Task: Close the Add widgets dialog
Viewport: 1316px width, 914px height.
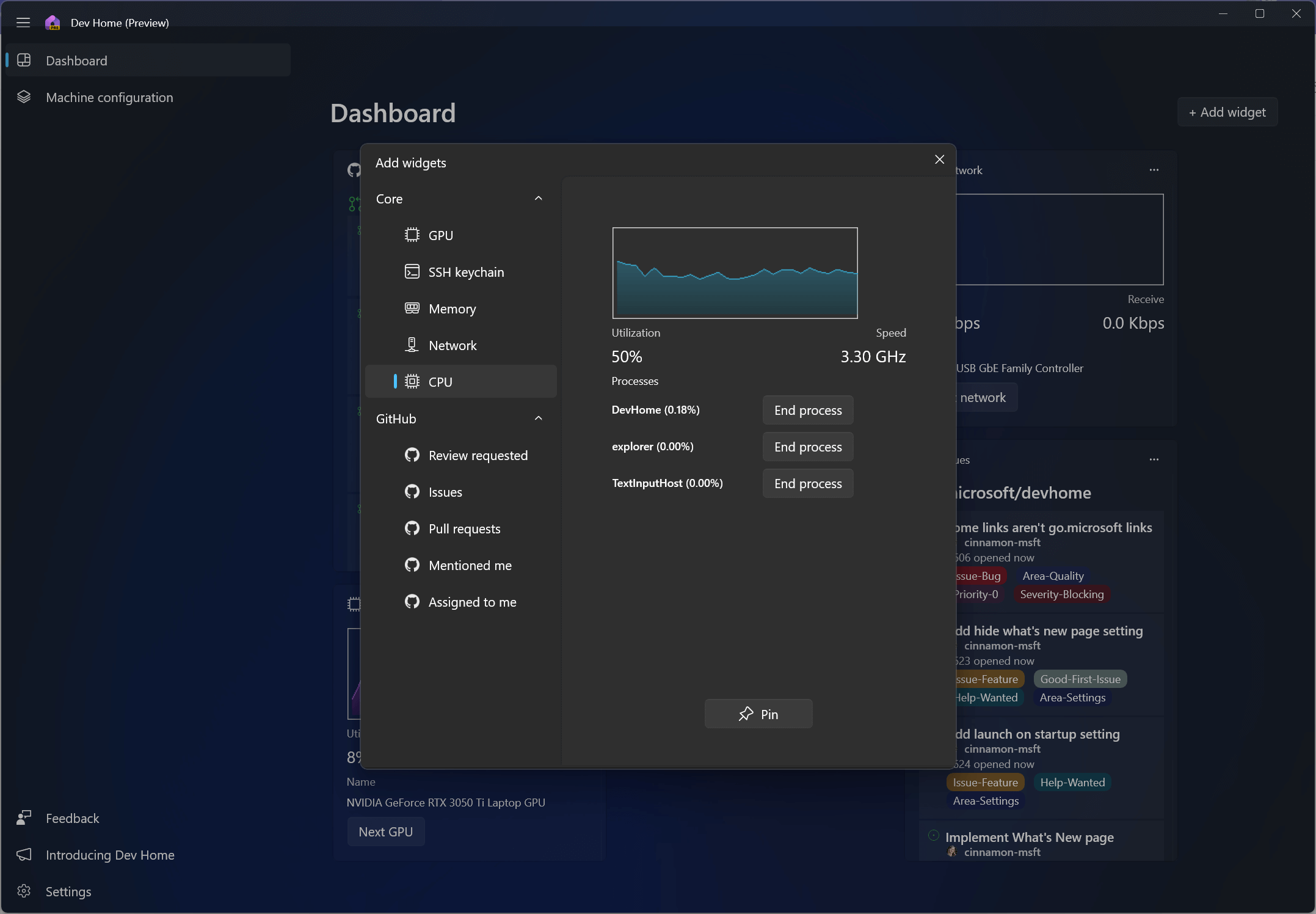Action: (938, 159)
